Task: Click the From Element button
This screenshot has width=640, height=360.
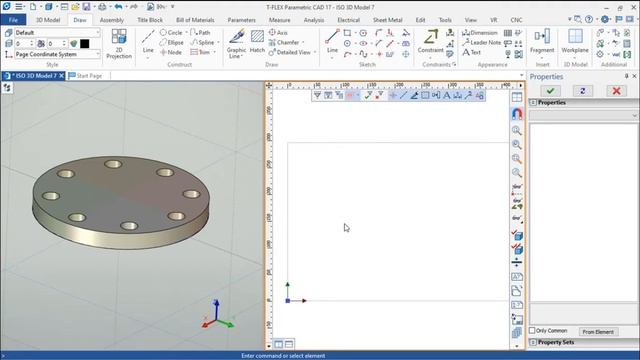Action: pos(598,332)
